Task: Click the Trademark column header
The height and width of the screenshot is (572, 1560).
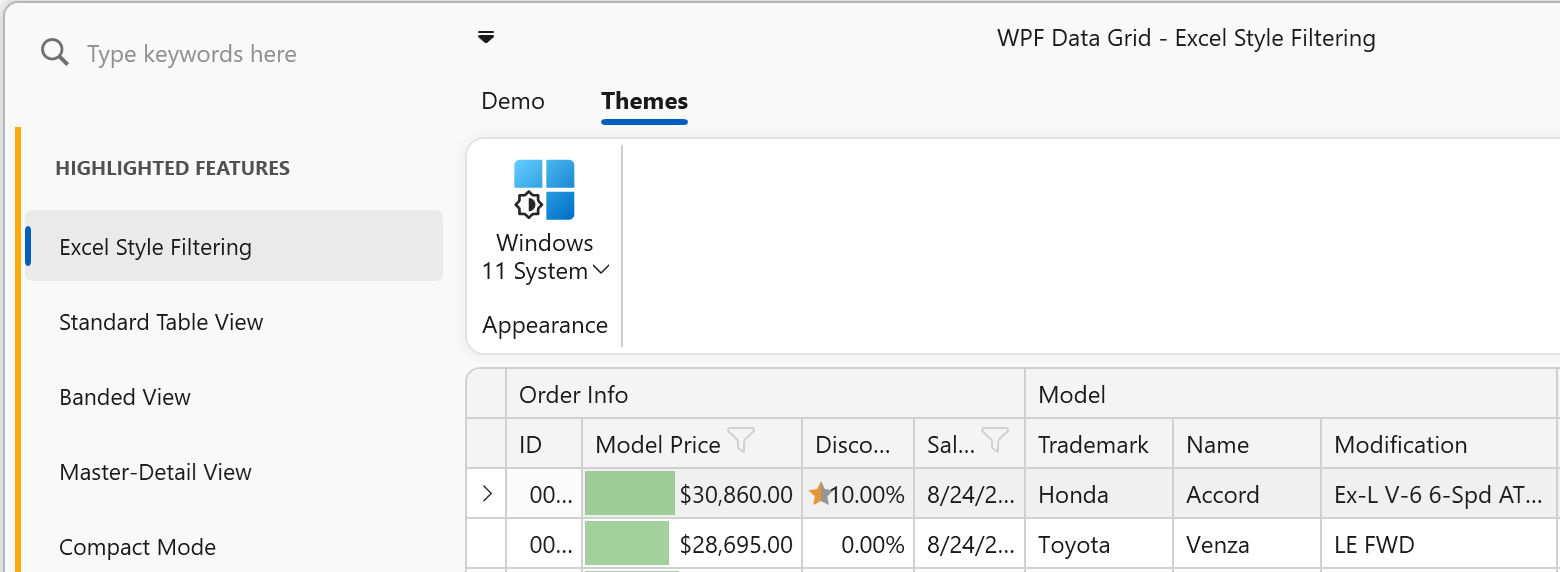Action: (x=1099, y=444)
